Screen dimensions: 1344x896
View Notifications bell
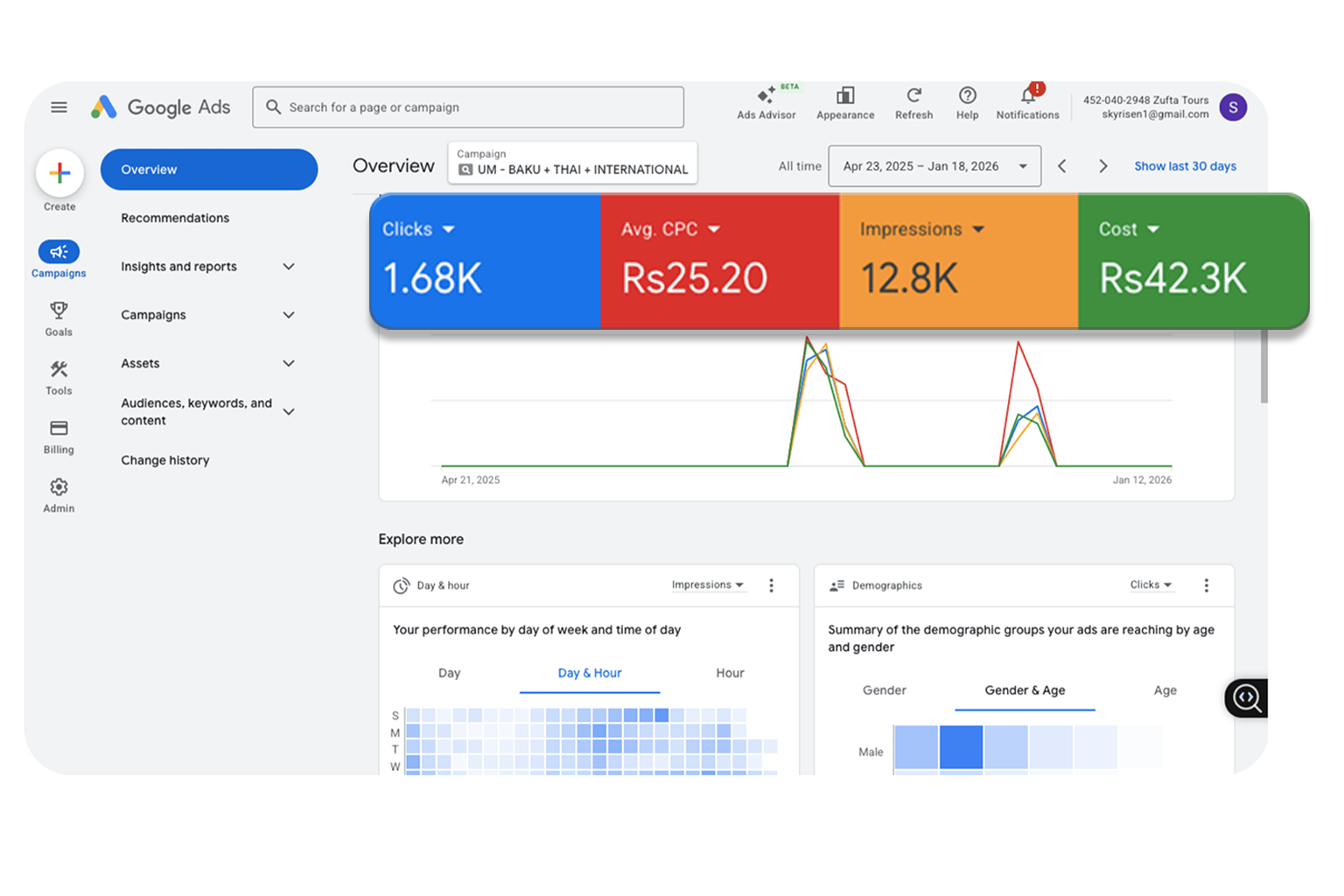1027,102
